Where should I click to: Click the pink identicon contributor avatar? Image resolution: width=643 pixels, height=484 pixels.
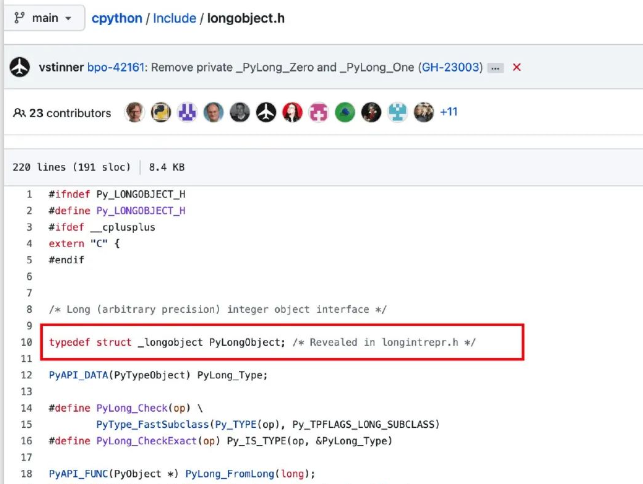tap(319, 112)
